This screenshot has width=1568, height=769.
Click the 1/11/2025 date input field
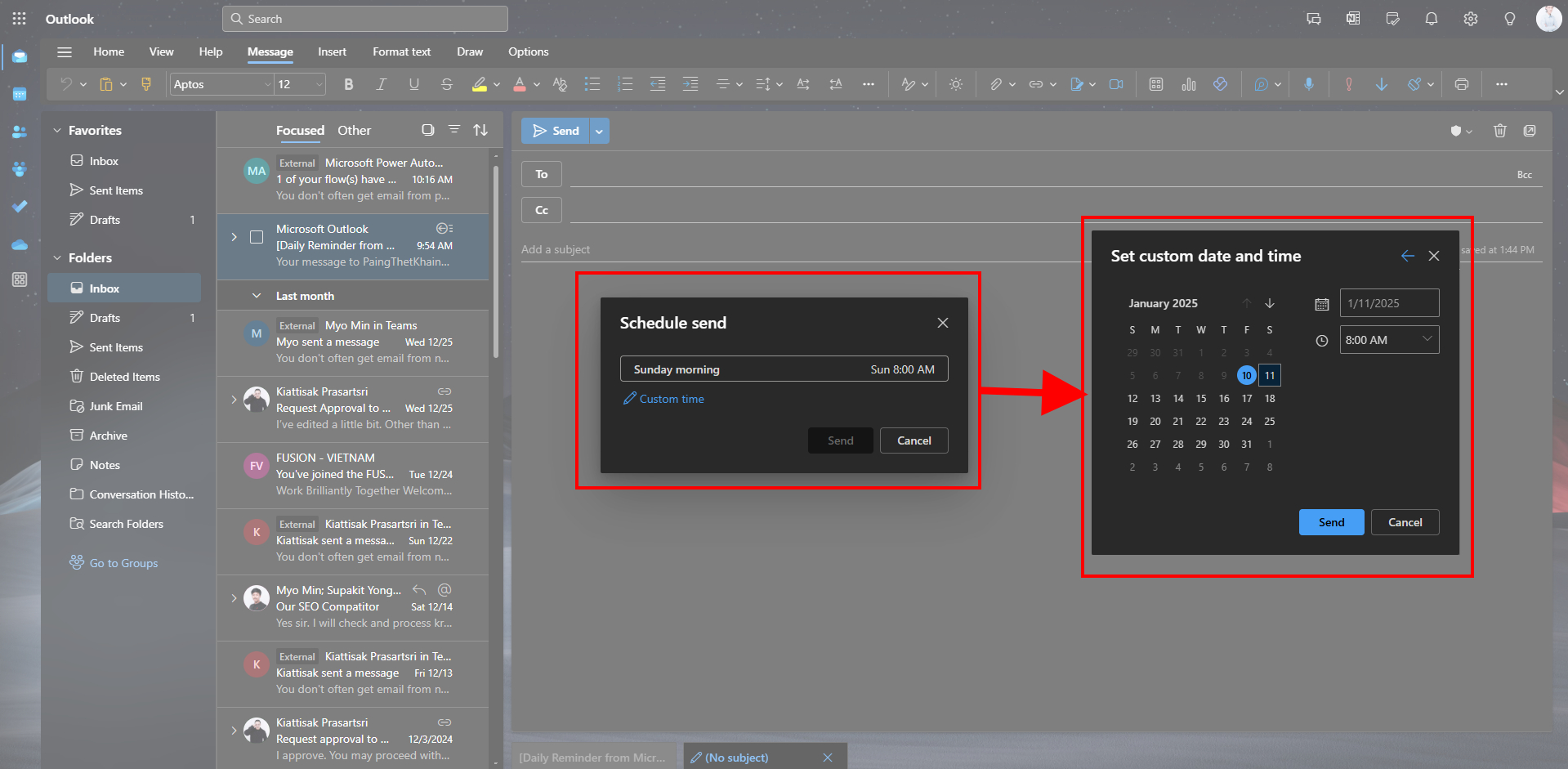tap(1389, 303)
